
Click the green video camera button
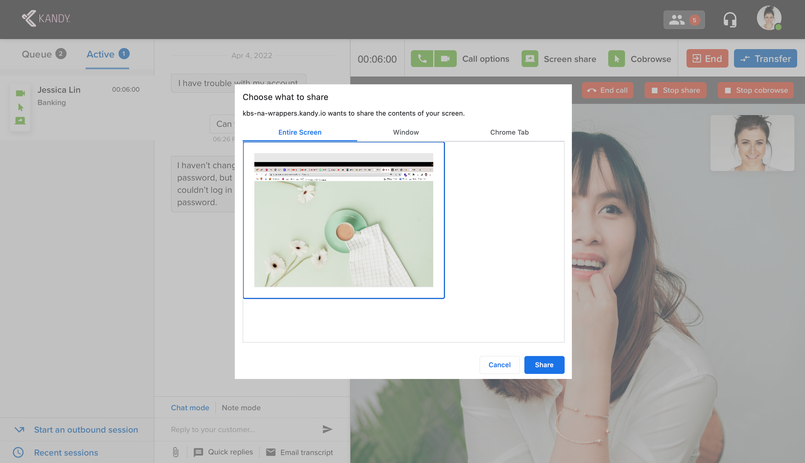(445, 59)
